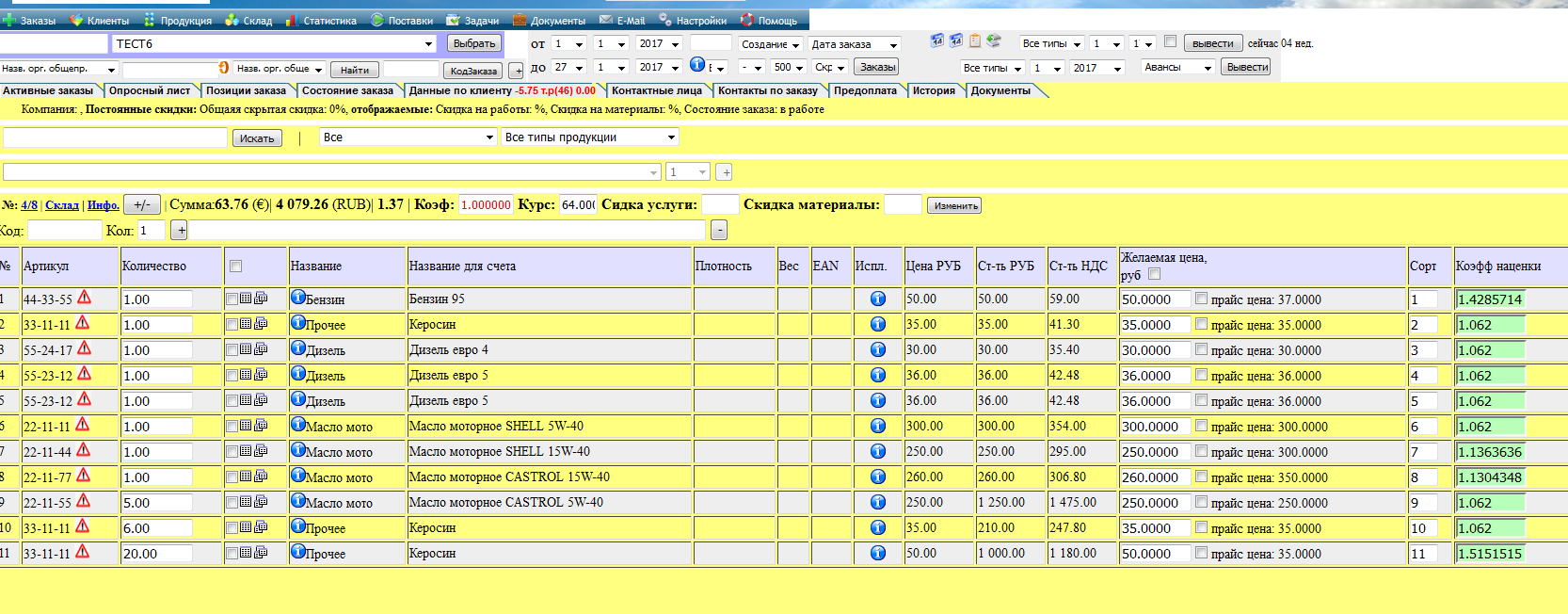Open the Склад link
Viewport: 1568px width, 614px height.
pos(62,205)
